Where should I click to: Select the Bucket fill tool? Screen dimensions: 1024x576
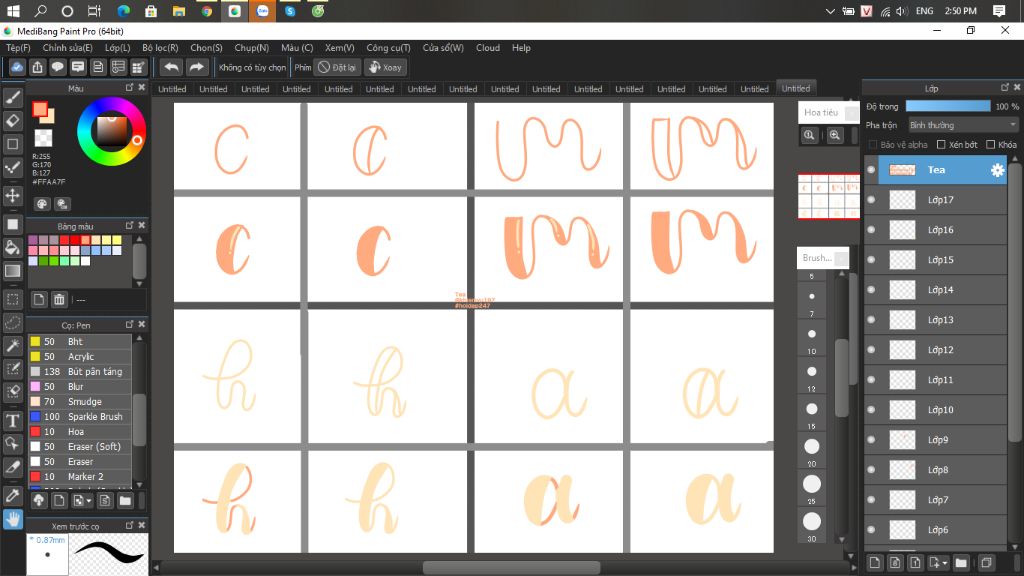[x=12, y=248]
